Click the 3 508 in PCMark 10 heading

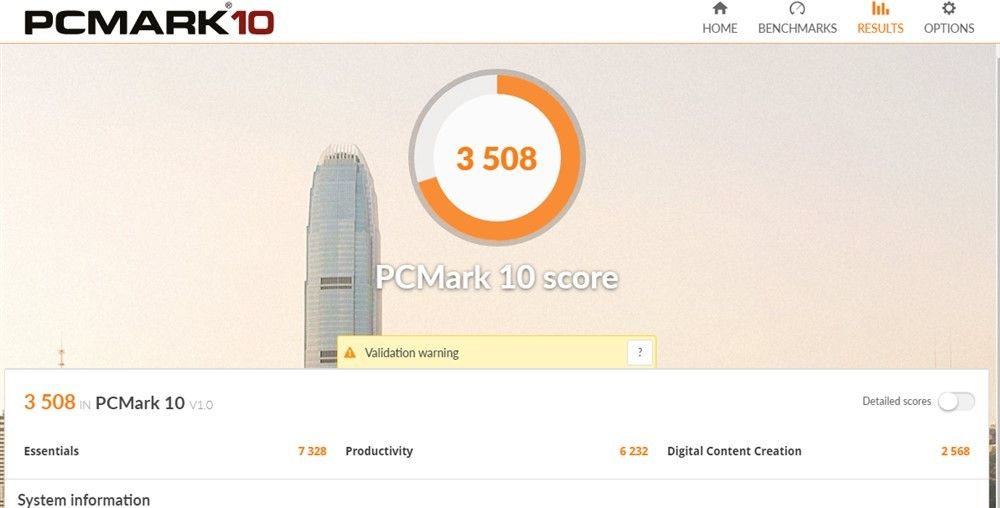pyautogui.click(x=119, y=402)
